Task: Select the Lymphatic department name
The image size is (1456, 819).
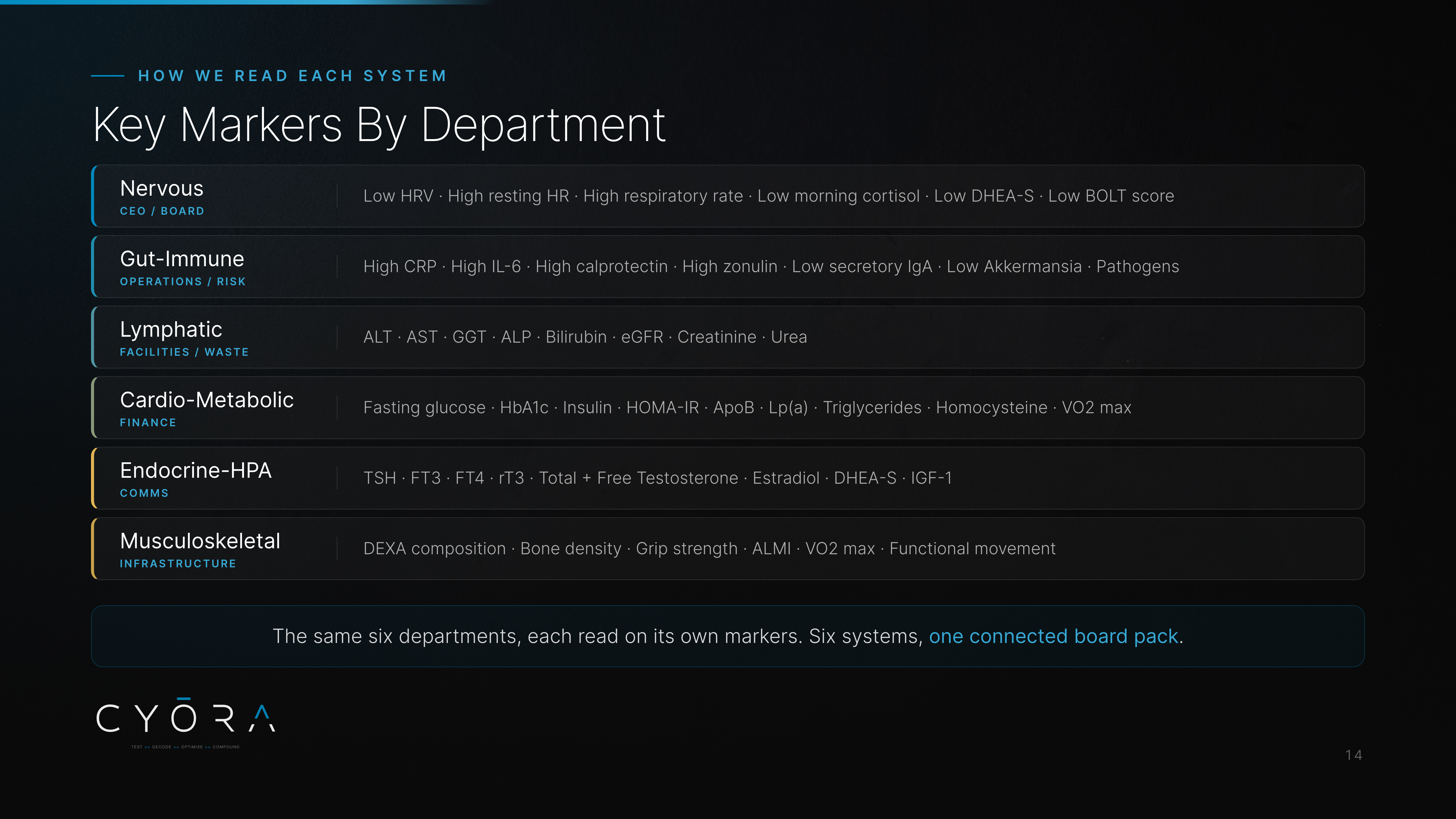Action: pyautogui.click(x=171, y=330)
